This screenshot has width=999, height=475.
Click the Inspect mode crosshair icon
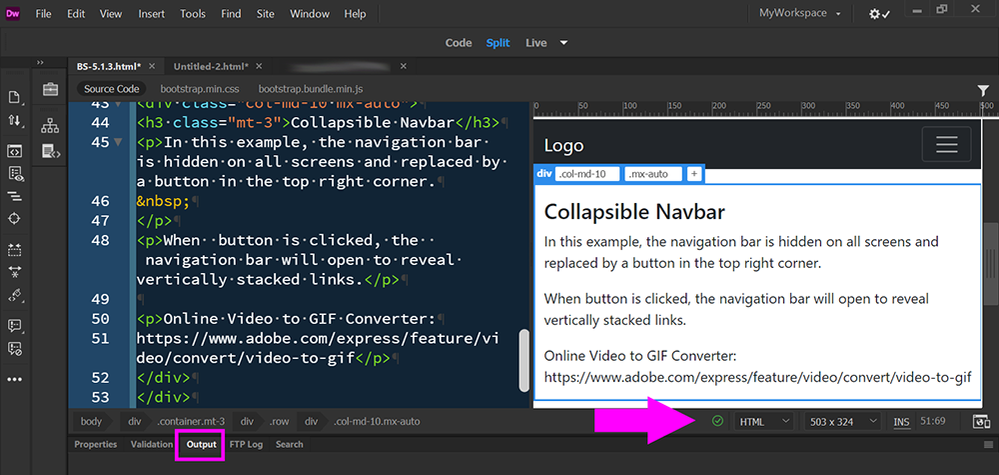click(15, 218)
